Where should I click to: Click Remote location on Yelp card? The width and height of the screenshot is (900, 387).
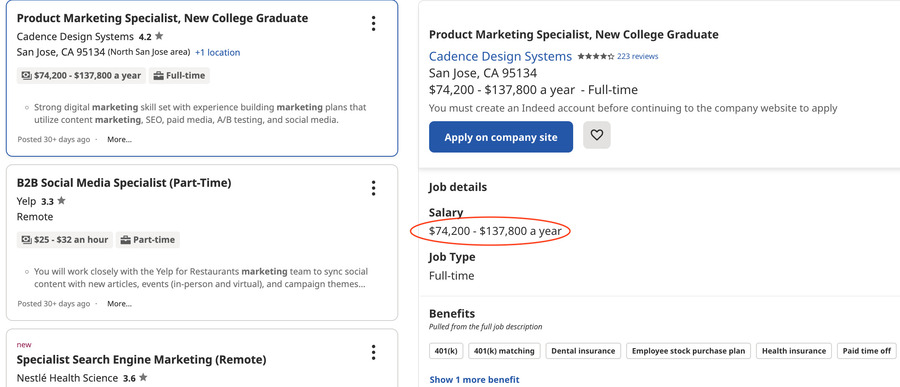[x=35, y=216]
